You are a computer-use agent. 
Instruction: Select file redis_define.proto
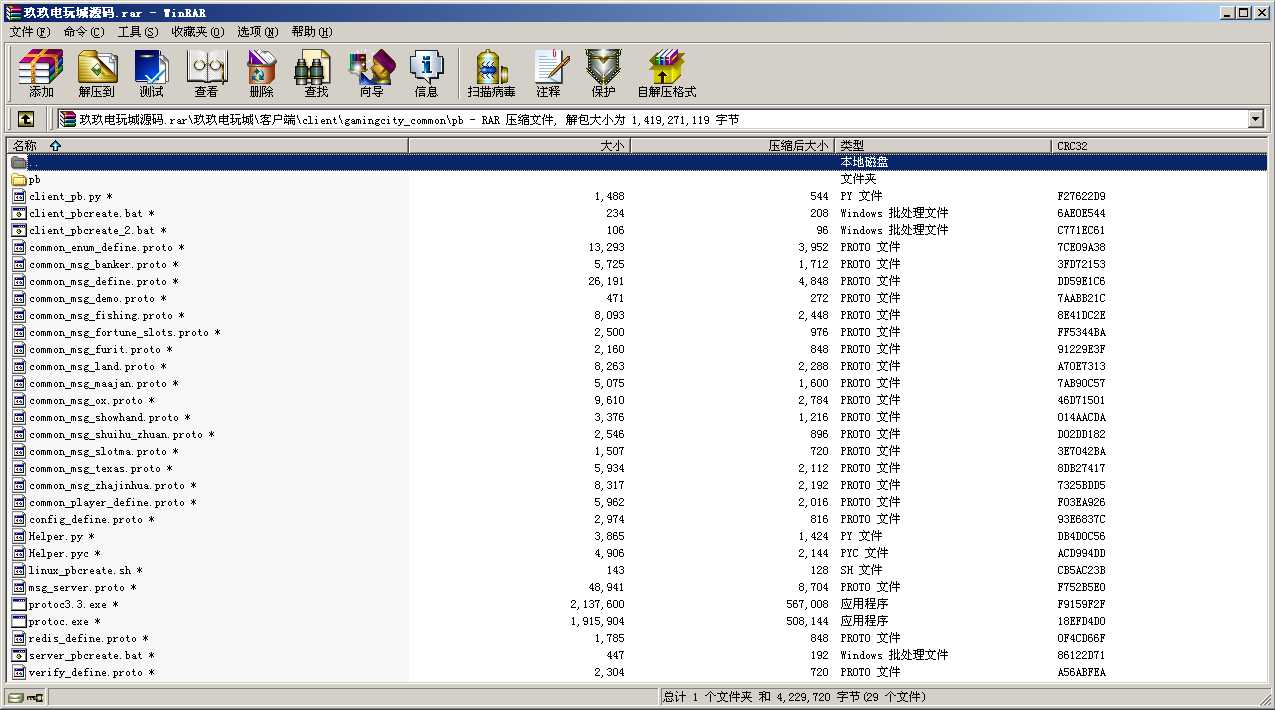pos(88,639)
